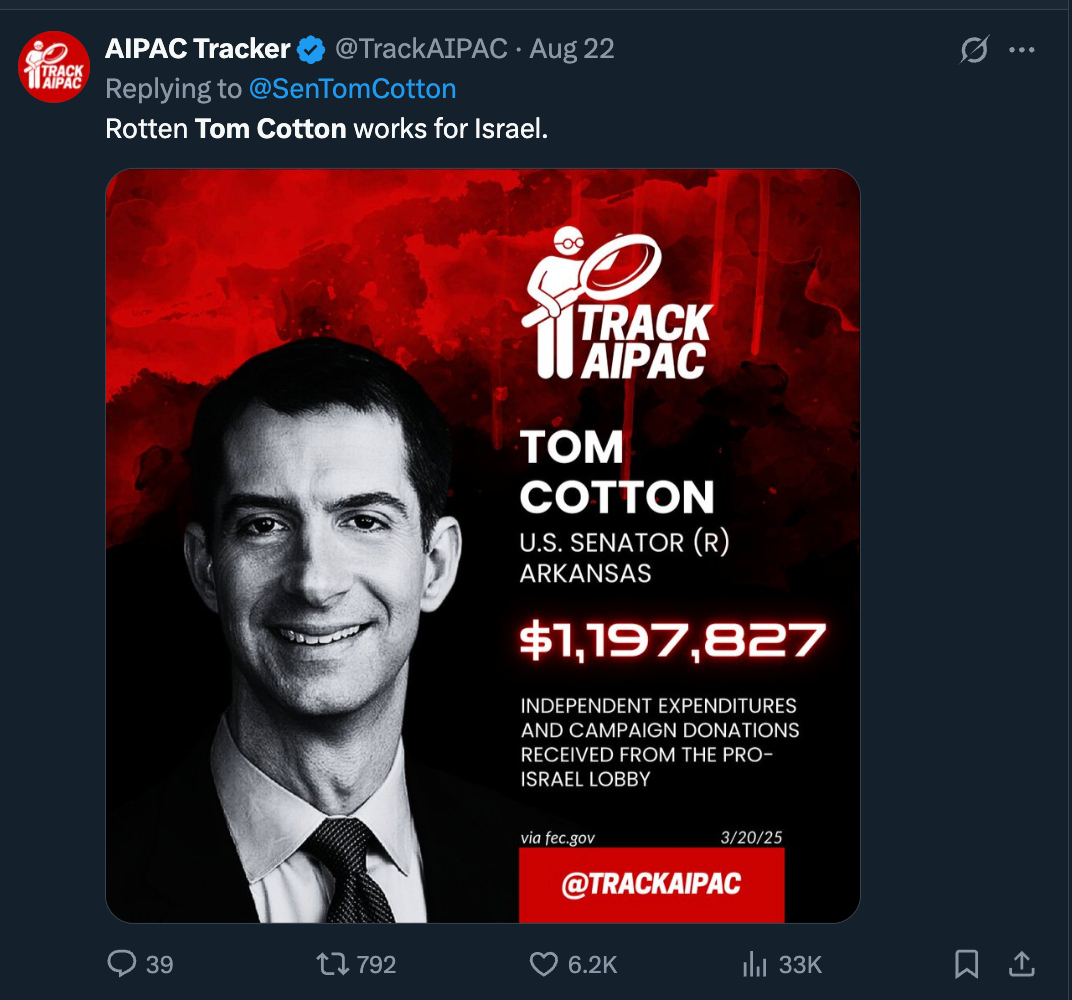Open the Tom Cotton Track AIPAC image

click(482, 545)
